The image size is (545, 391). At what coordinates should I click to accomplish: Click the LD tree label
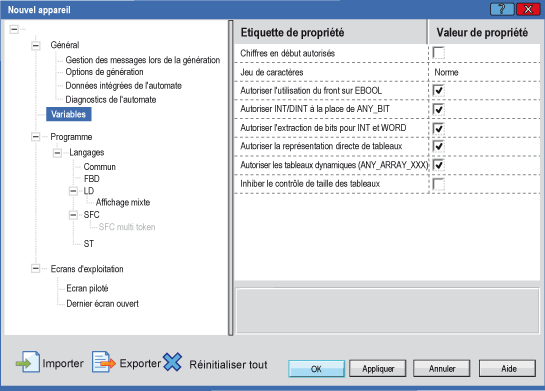click(89, 191)
